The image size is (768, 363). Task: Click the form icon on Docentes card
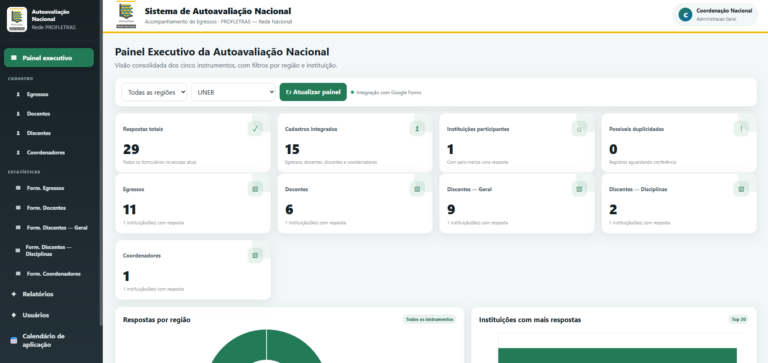417,189
